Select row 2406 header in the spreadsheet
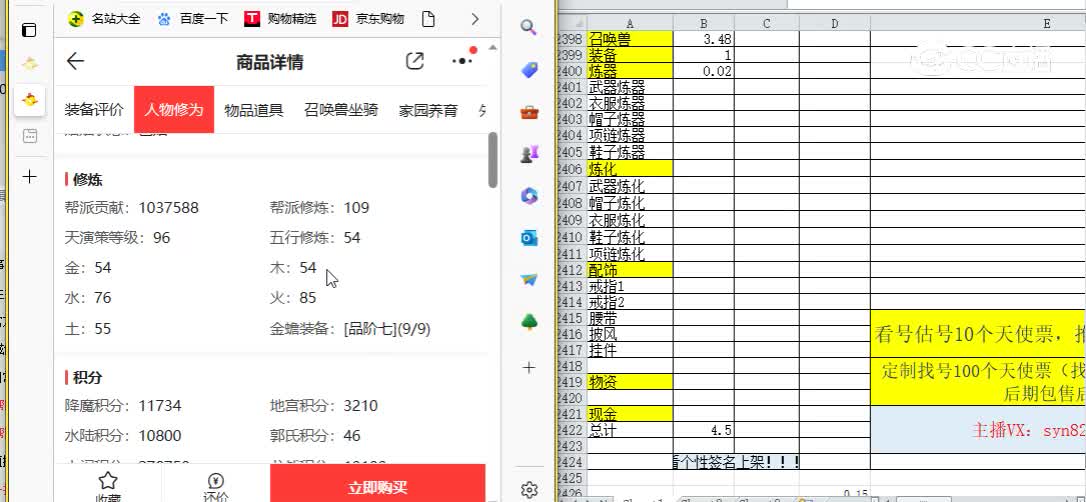The image size is (1086, 502). pos(571,168)
